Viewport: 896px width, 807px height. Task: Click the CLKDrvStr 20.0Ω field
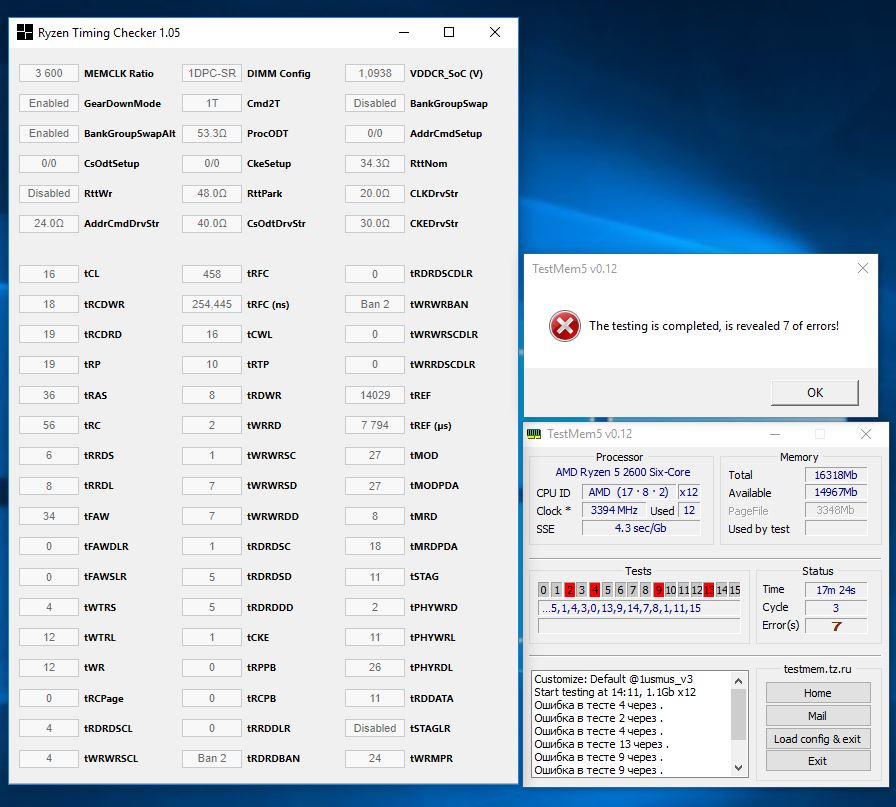point(375,193)
